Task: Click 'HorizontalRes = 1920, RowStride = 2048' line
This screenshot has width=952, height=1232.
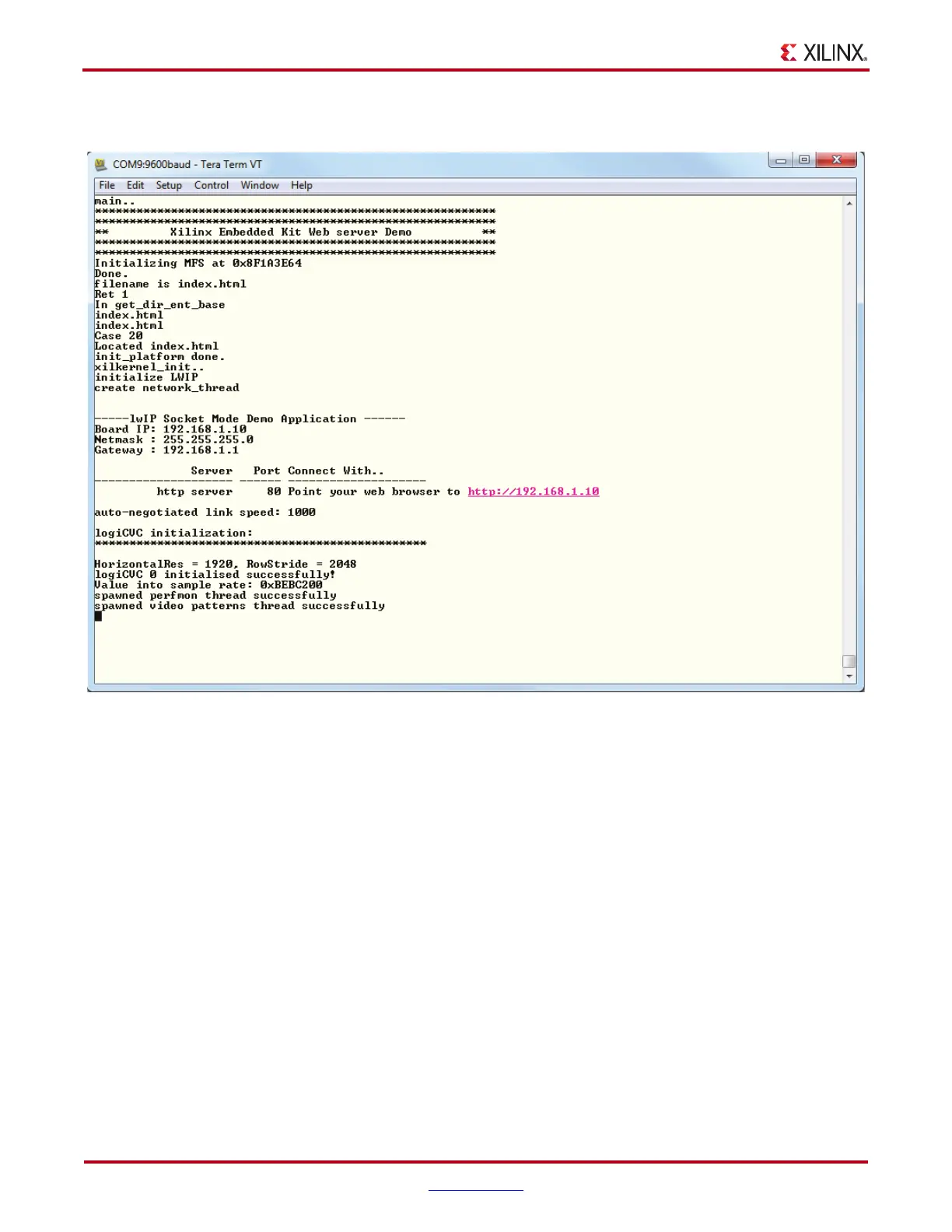Action: (x=226, y=565)
